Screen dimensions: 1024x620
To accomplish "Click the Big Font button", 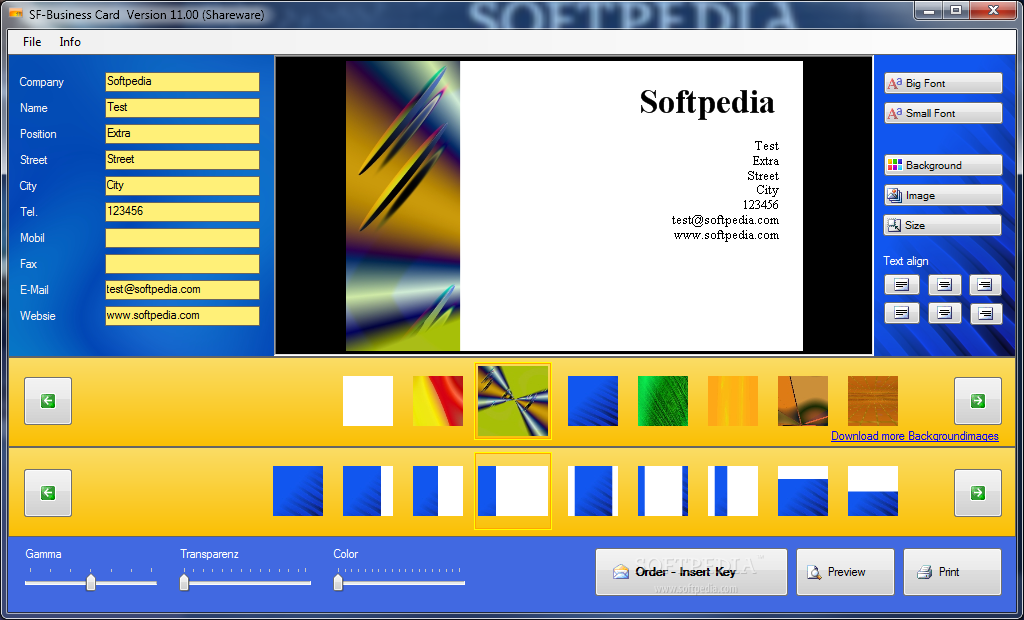I will coord(943,83).
